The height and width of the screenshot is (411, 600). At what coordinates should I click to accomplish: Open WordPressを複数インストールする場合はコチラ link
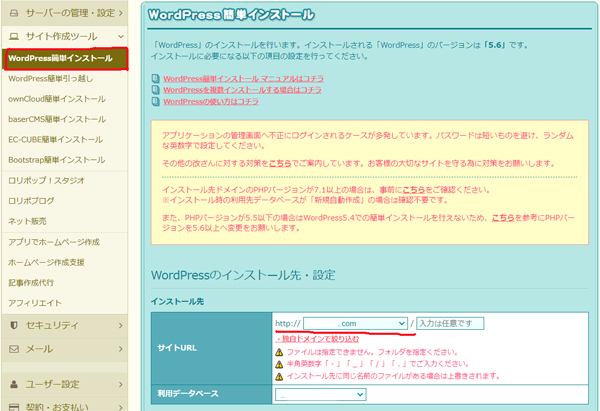[x=242, y=90]
